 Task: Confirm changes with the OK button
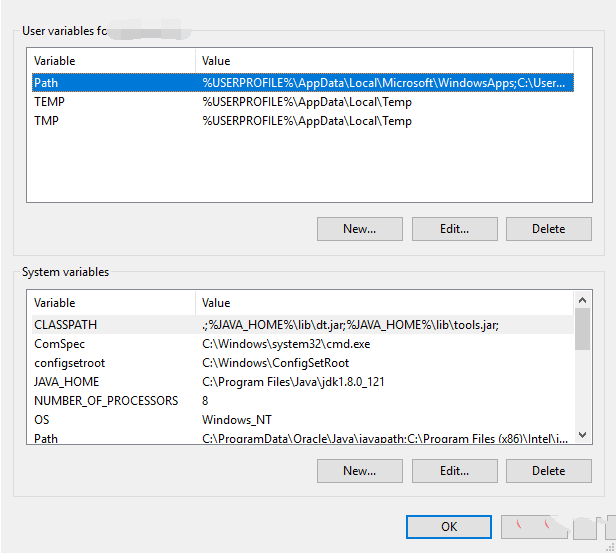[x=449, y=527]
